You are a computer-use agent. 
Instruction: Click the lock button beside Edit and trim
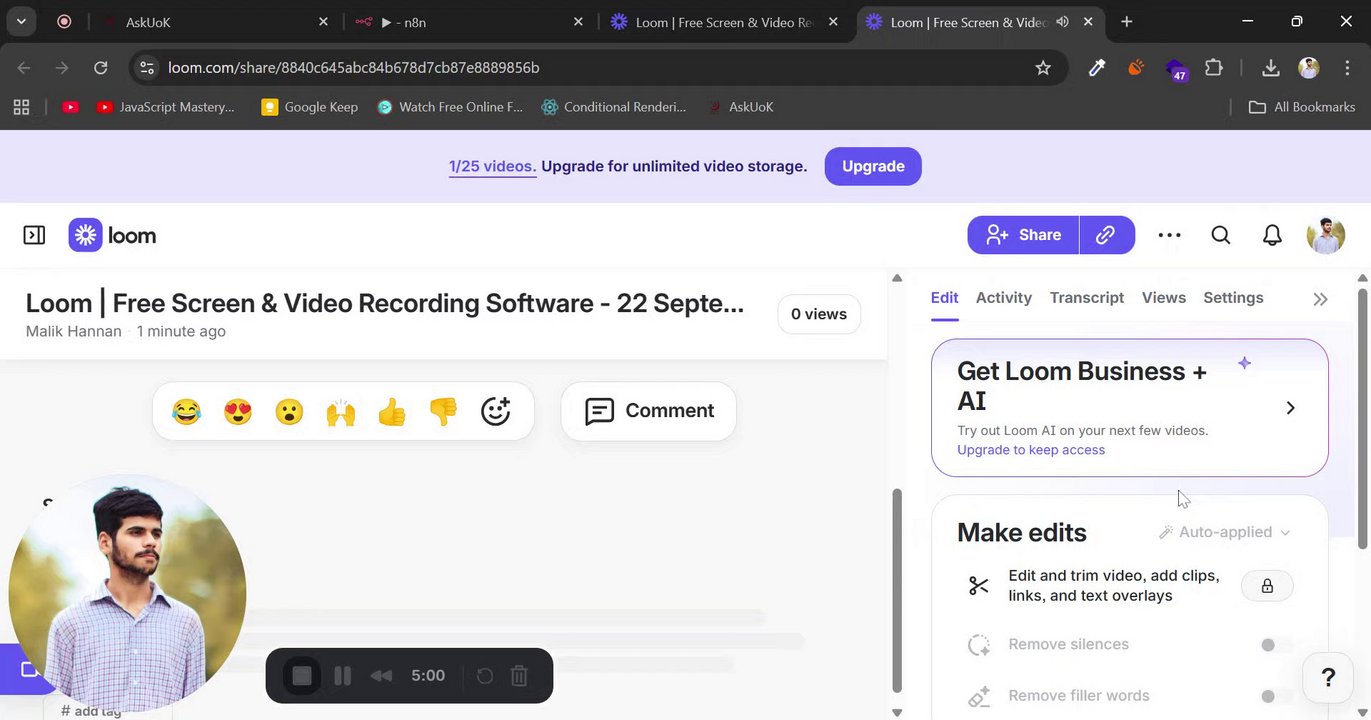(x=1267, y=586)
